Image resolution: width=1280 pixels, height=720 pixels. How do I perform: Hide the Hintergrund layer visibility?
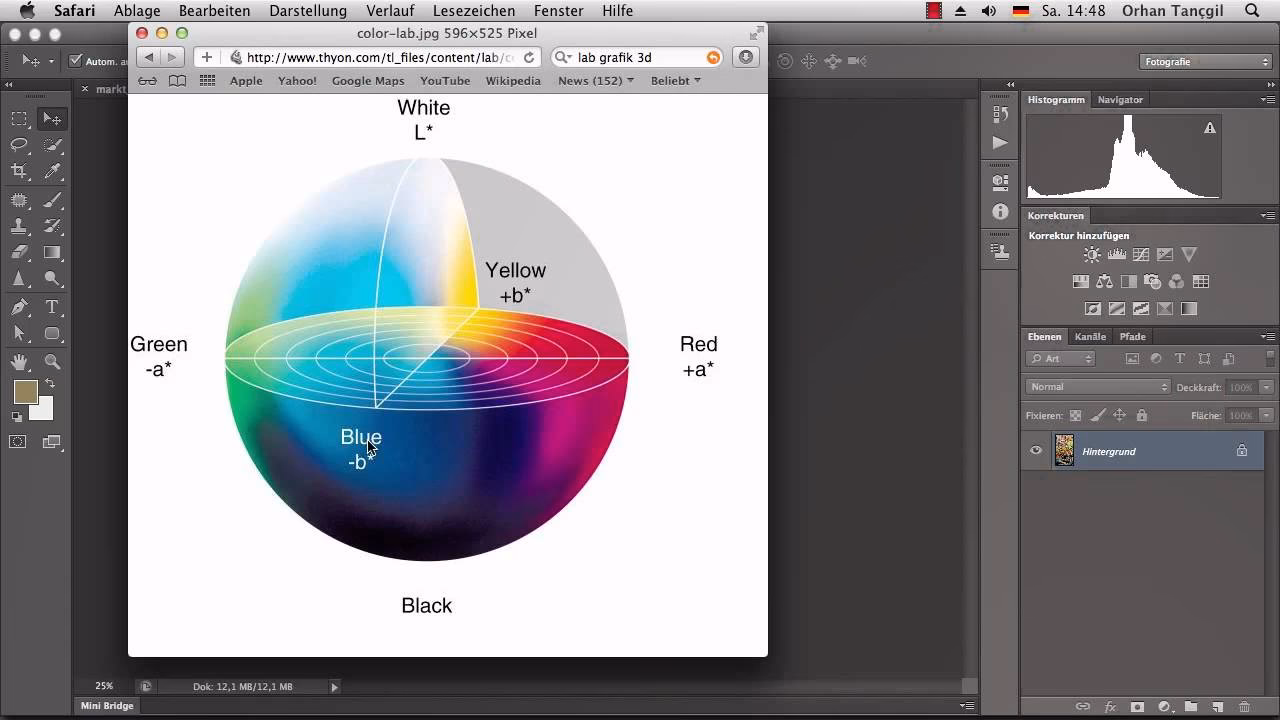[x=1036, y=451]
